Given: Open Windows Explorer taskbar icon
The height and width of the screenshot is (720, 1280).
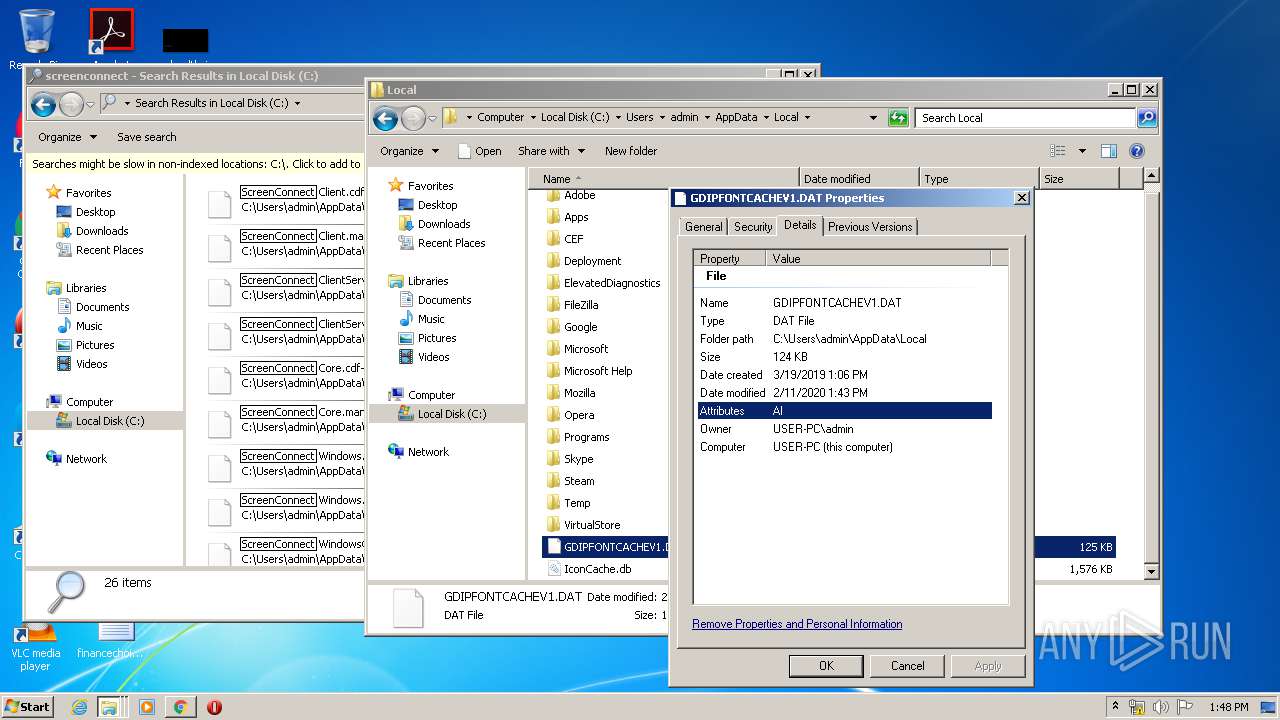Looking at the screenshot, I should point(108,707).
